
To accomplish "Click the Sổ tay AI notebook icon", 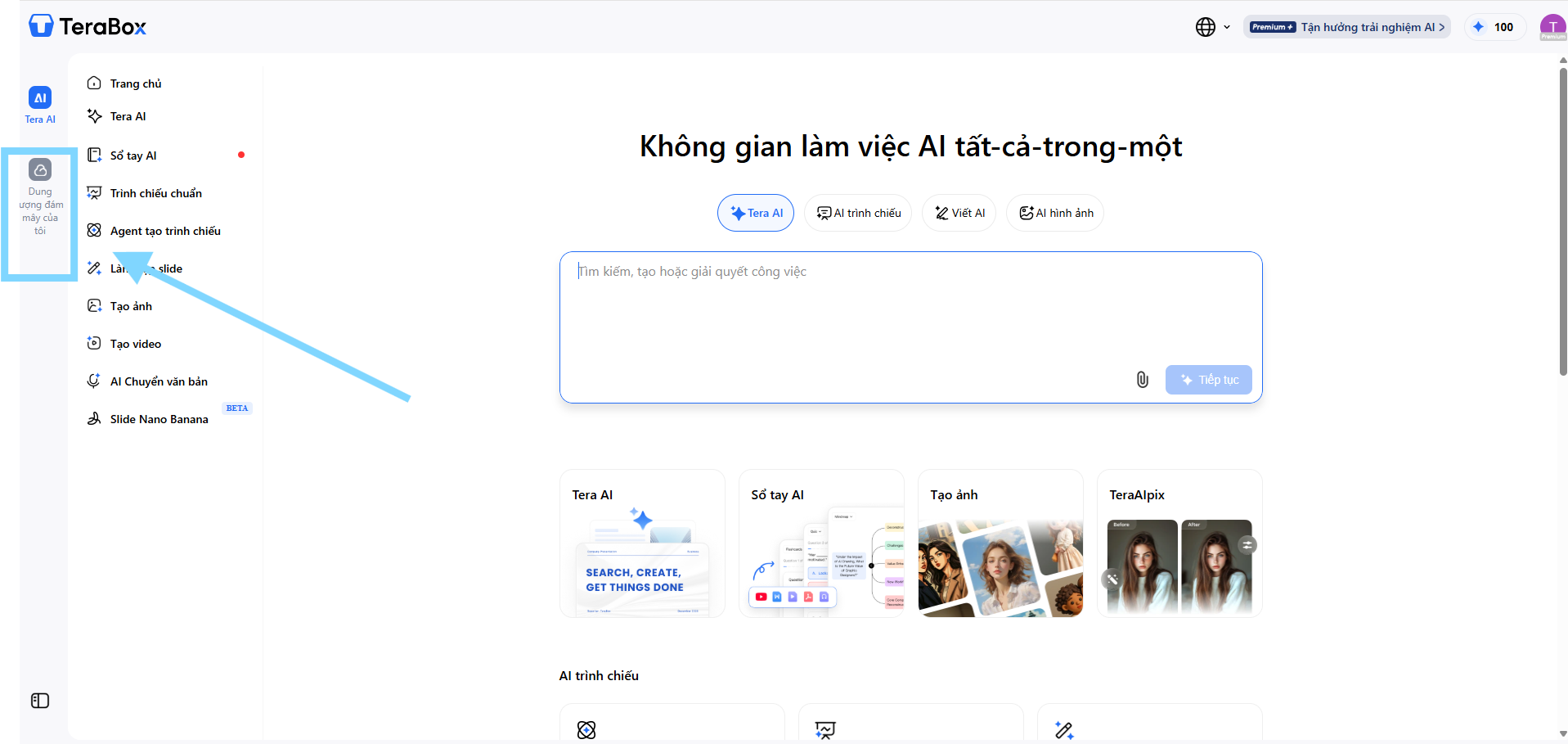I will pyautogui.click(x=94, y=156).
